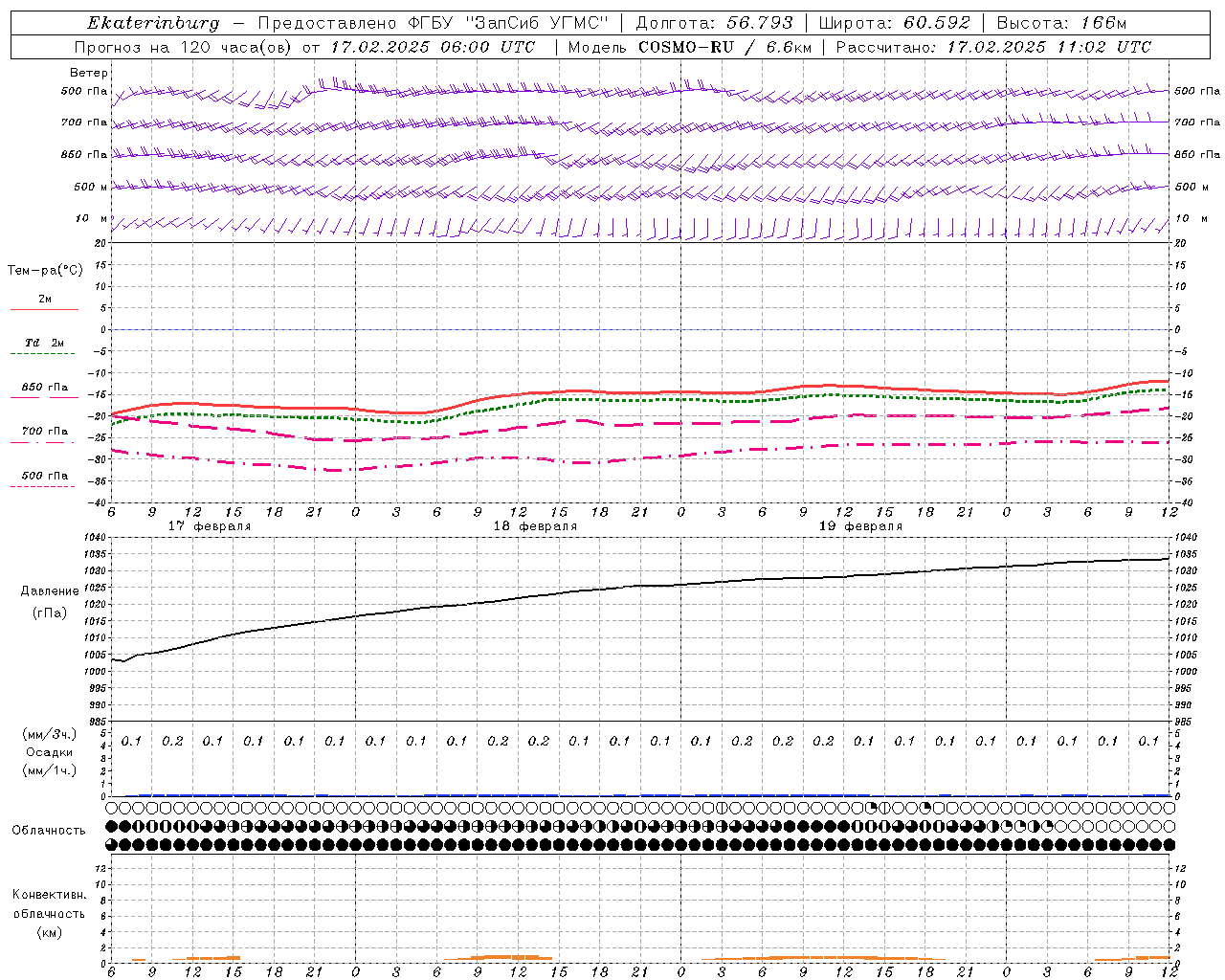Click the Ekaterinburg station title
The height and width of the screenshot is (980, 1225).
[x=153, y=23]
